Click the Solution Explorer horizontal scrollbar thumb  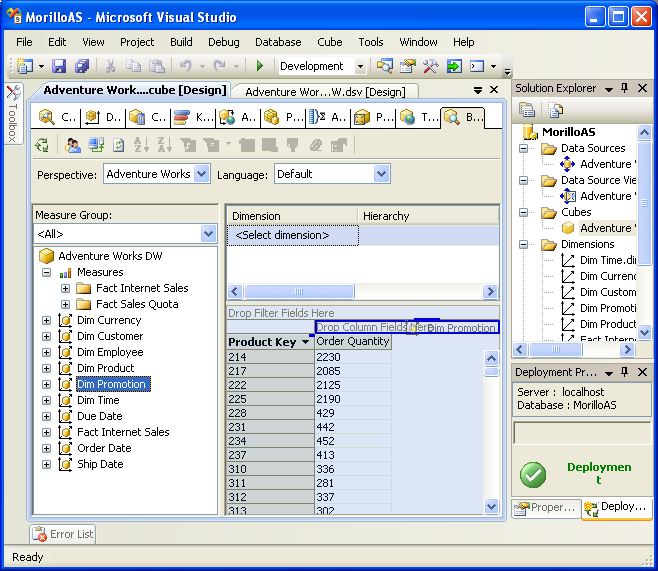tap(556, 349)
